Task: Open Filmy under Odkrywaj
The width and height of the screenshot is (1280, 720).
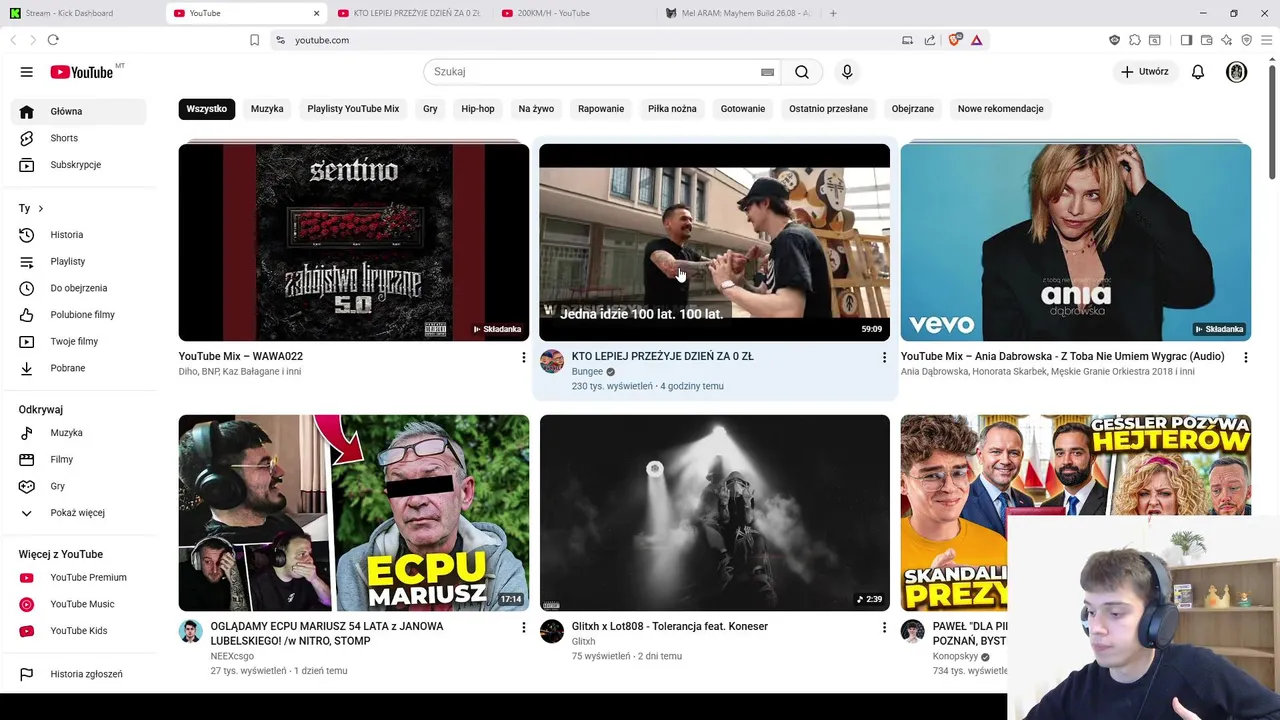Action: pos(78,459)
